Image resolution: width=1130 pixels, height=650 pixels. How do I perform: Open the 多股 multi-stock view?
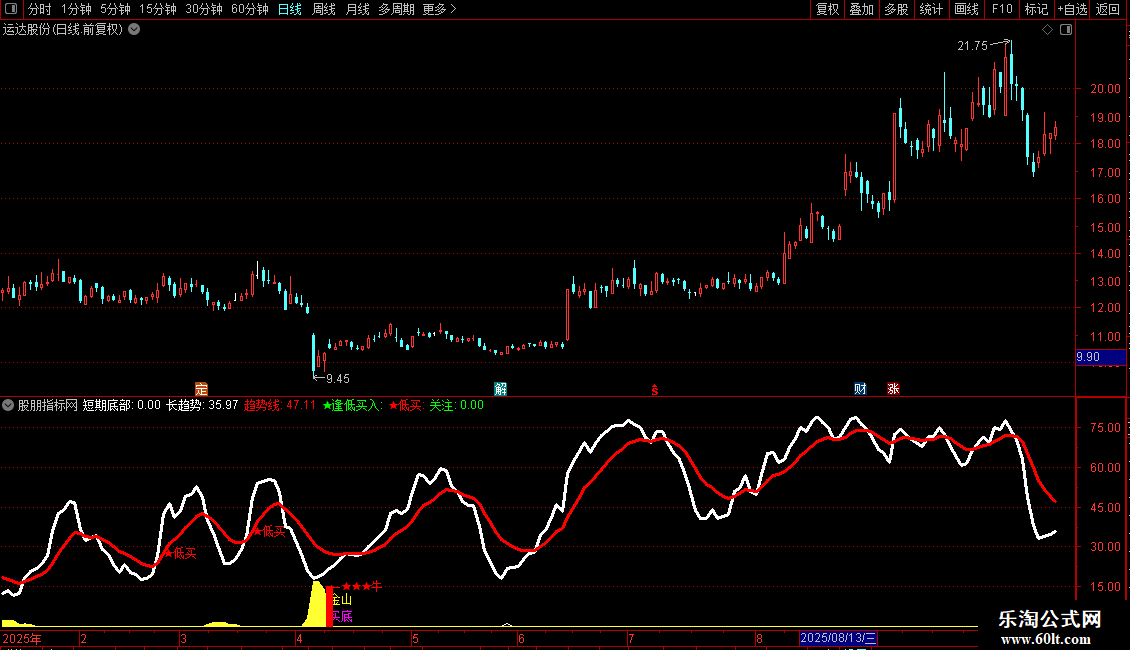897,9
